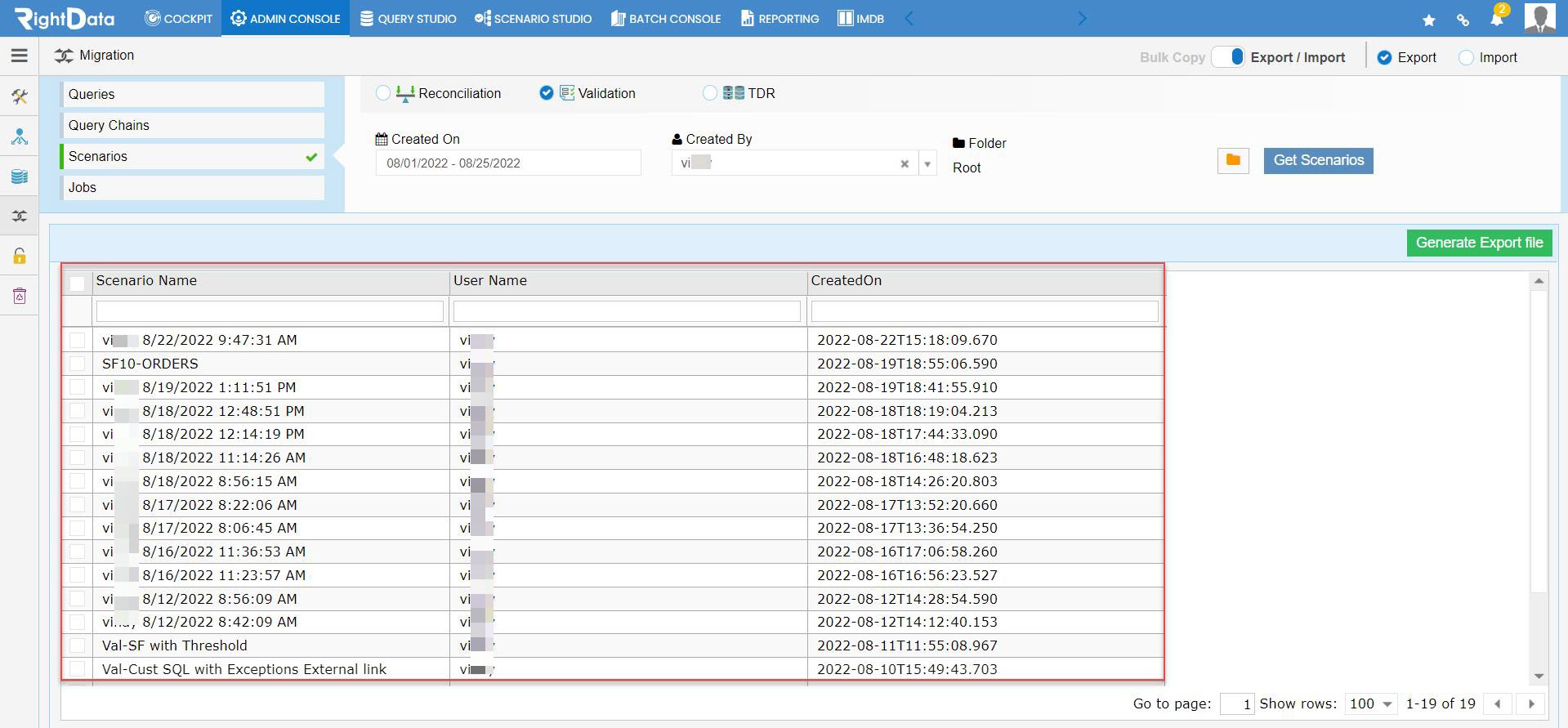1568x728 pixels.
Task: Open the recycle bin sidebar icon
Action: [20, 296]
